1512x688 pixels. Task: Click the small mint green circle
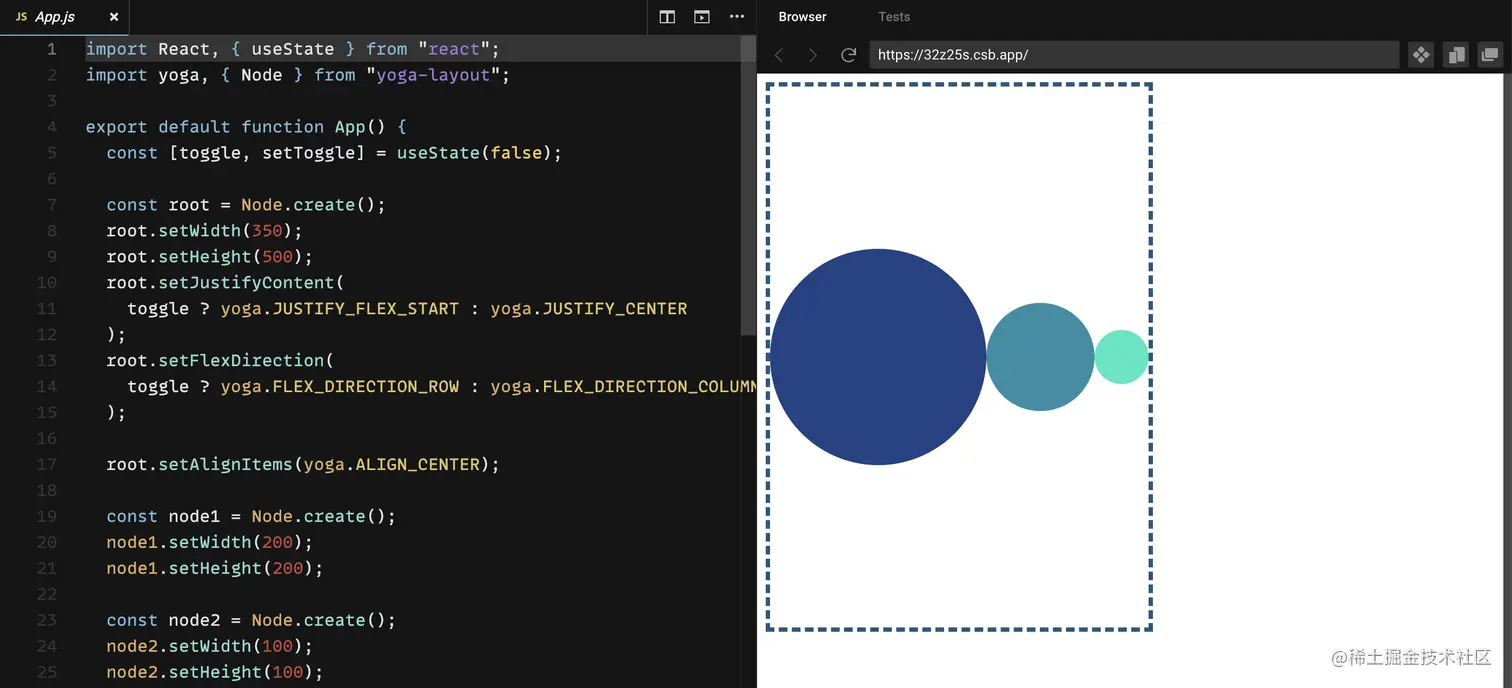tap(1121, 357)
